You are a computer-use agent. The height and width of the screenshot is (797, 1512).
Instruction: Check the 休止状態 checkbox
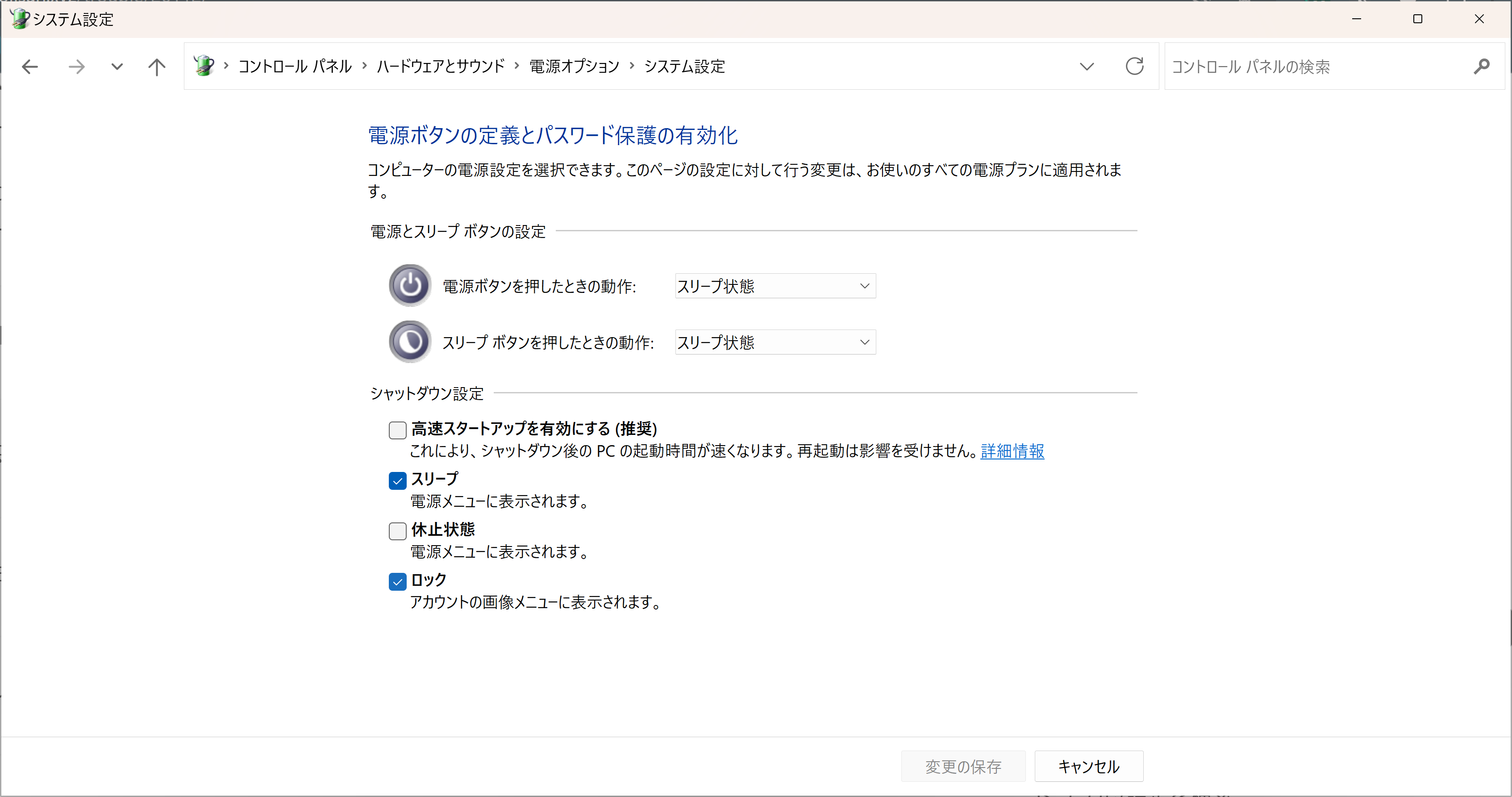pos(397,531)
